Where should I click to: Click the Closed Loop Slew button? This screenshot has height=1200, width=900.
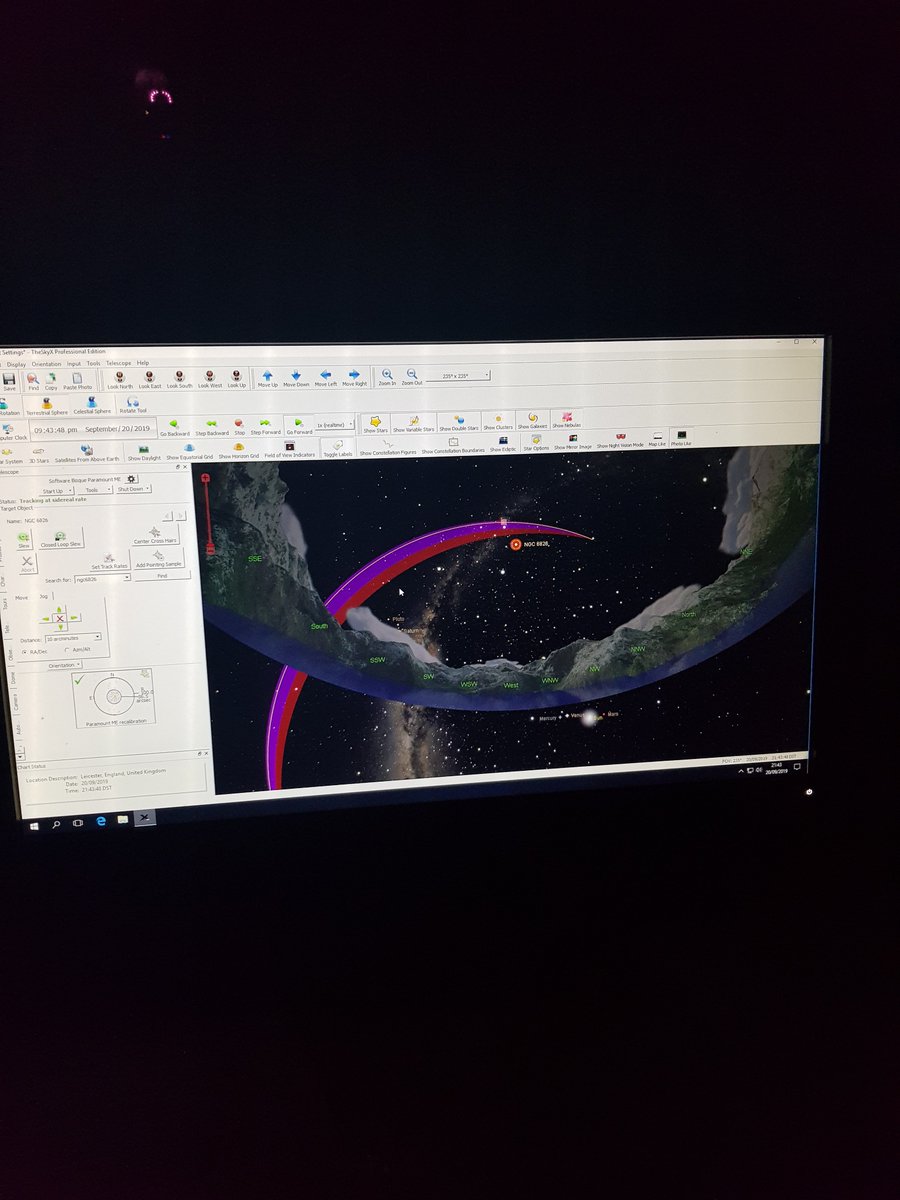tap(60, 540)
